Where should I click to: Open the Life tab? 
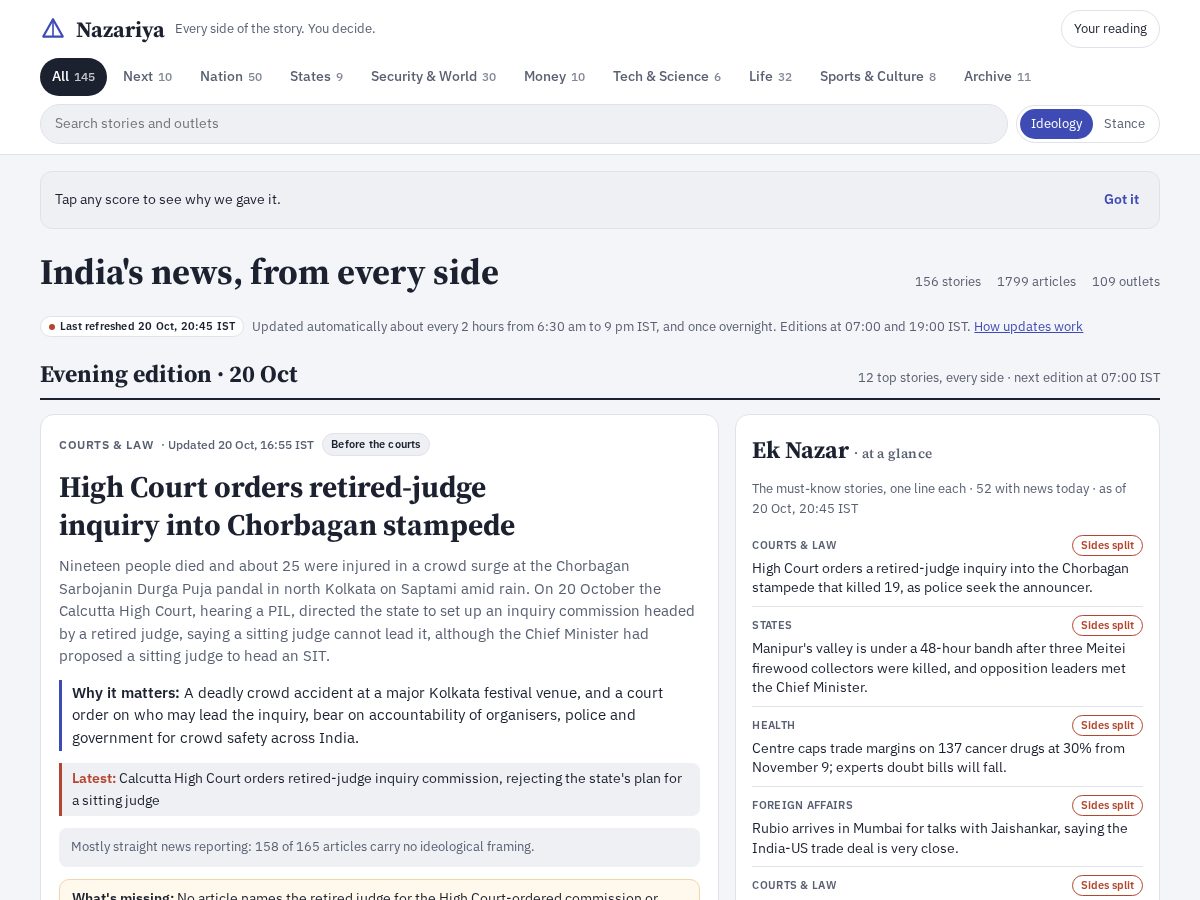pyautogui.click(x=770, y=77)
